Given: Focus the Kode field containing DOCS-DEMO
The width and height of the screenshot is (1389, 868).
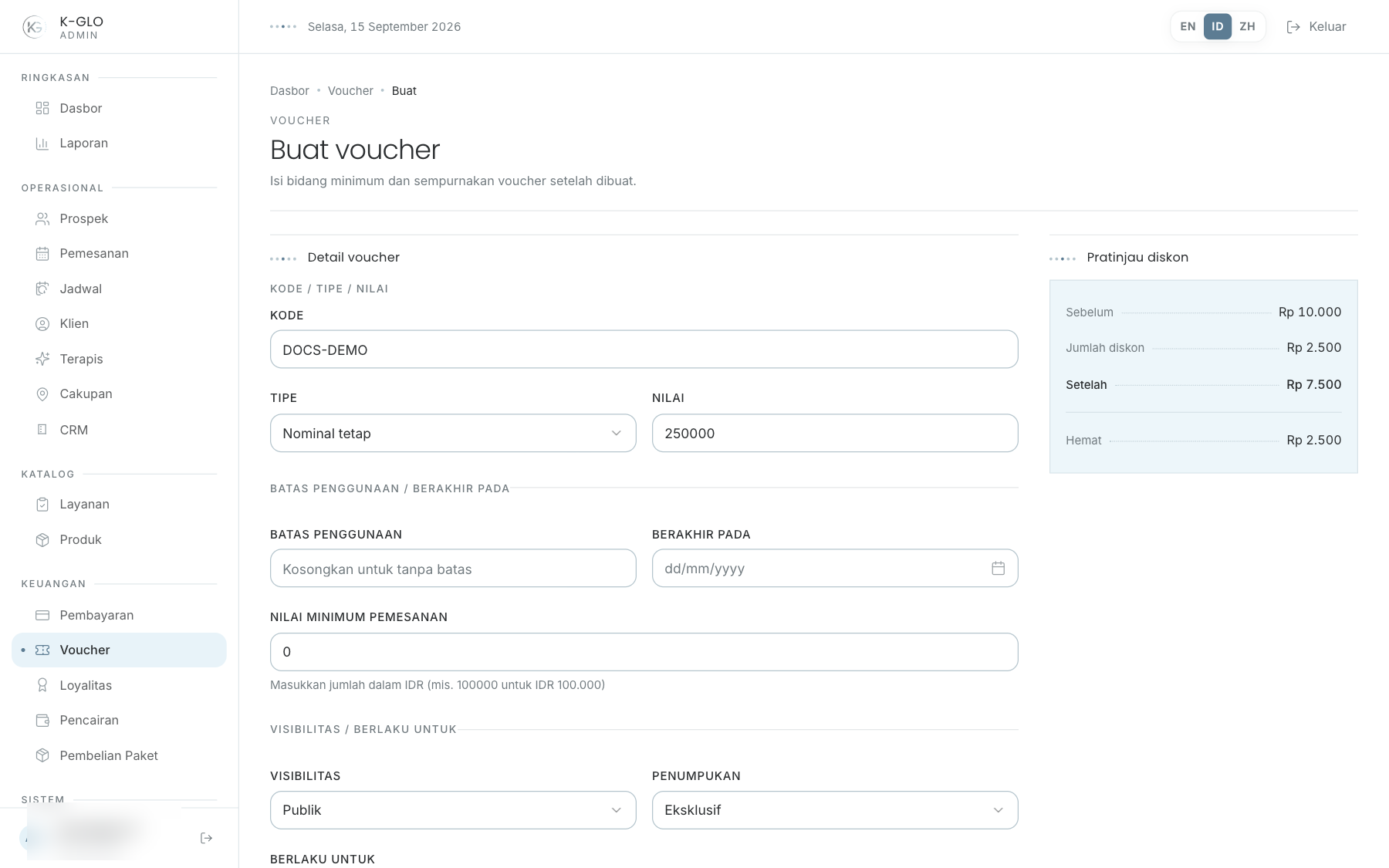Looking at the screenshot, I should 644,350.
